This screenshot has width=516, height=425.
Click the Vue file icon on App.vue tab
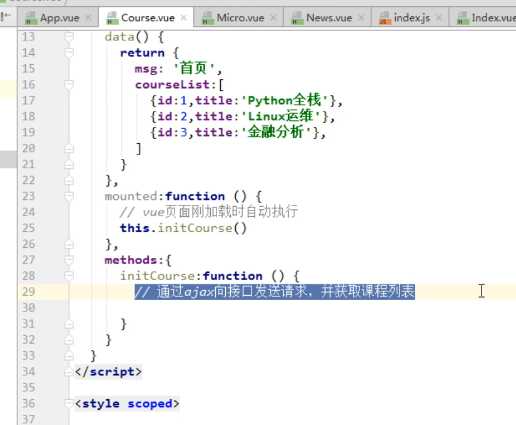coord(31,18)
